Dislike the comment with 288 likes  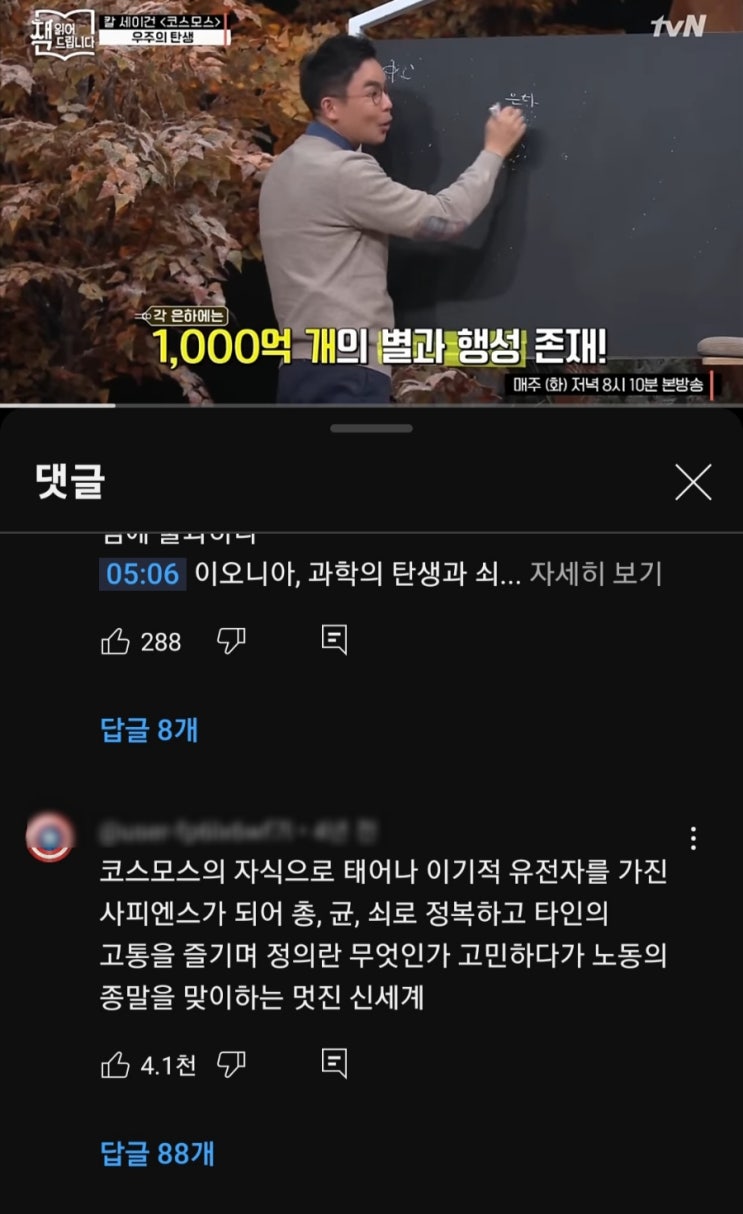point(232,641)
